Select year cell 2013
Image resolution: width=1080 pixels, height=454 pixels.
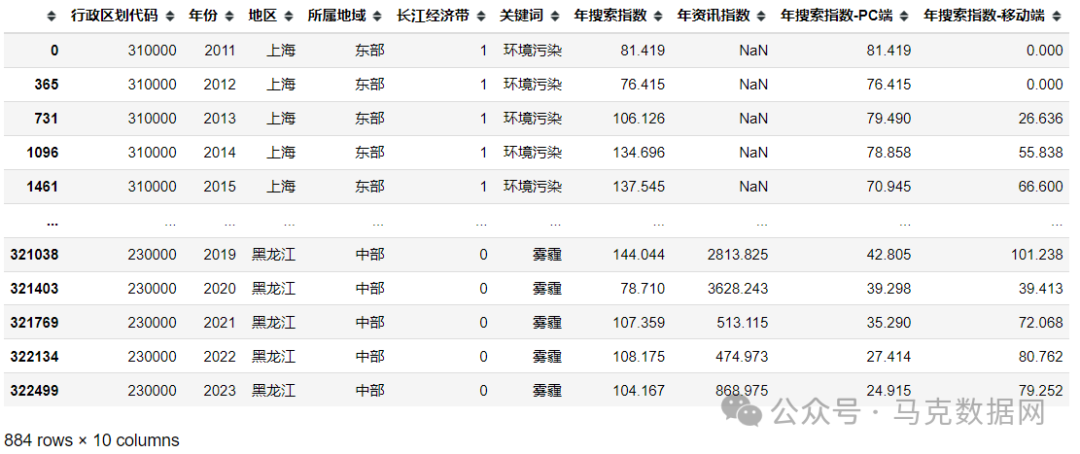[220, 118]
